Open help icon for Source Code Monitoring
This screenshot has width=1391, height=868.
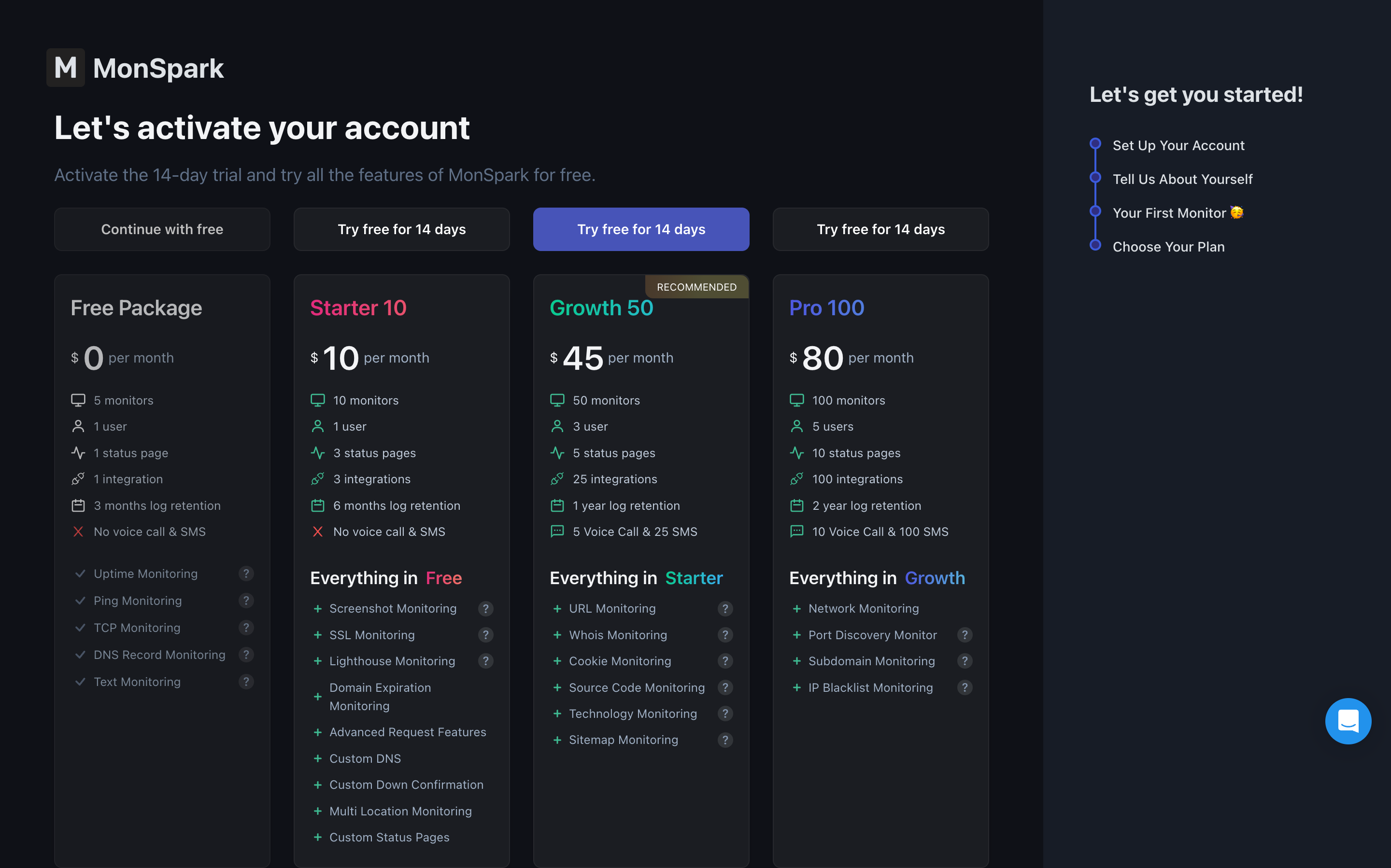click(725, 688)
